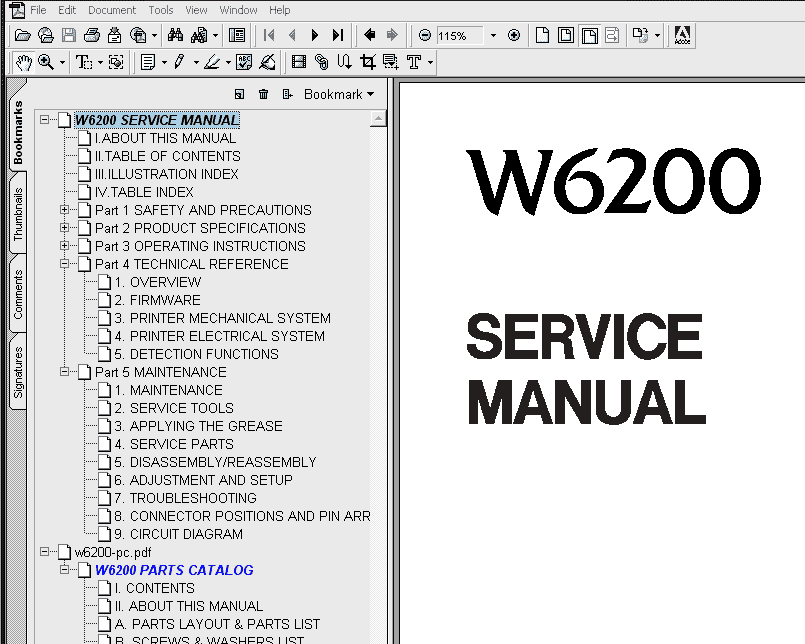Select the Pencil tool

point(179,63)
